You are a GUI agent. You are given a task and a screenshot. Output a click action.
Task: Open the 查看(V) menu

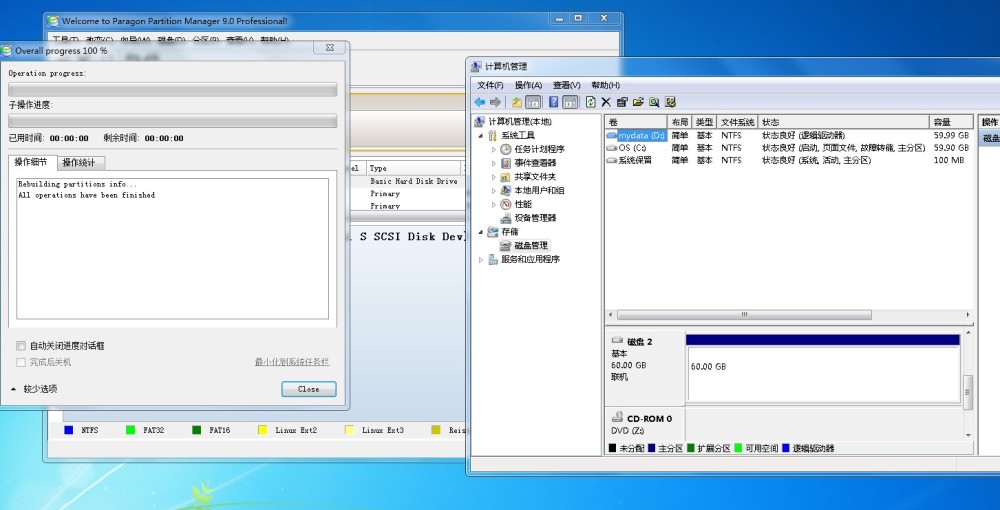coord(566,85)
